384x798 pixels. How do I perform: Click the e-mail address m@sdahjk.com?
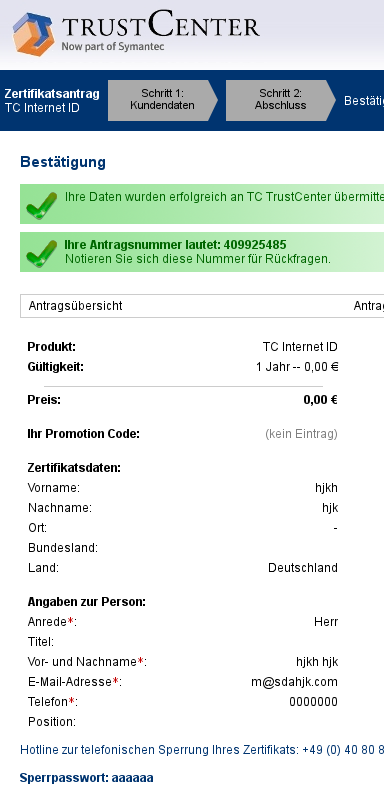[x=294, y=682]
